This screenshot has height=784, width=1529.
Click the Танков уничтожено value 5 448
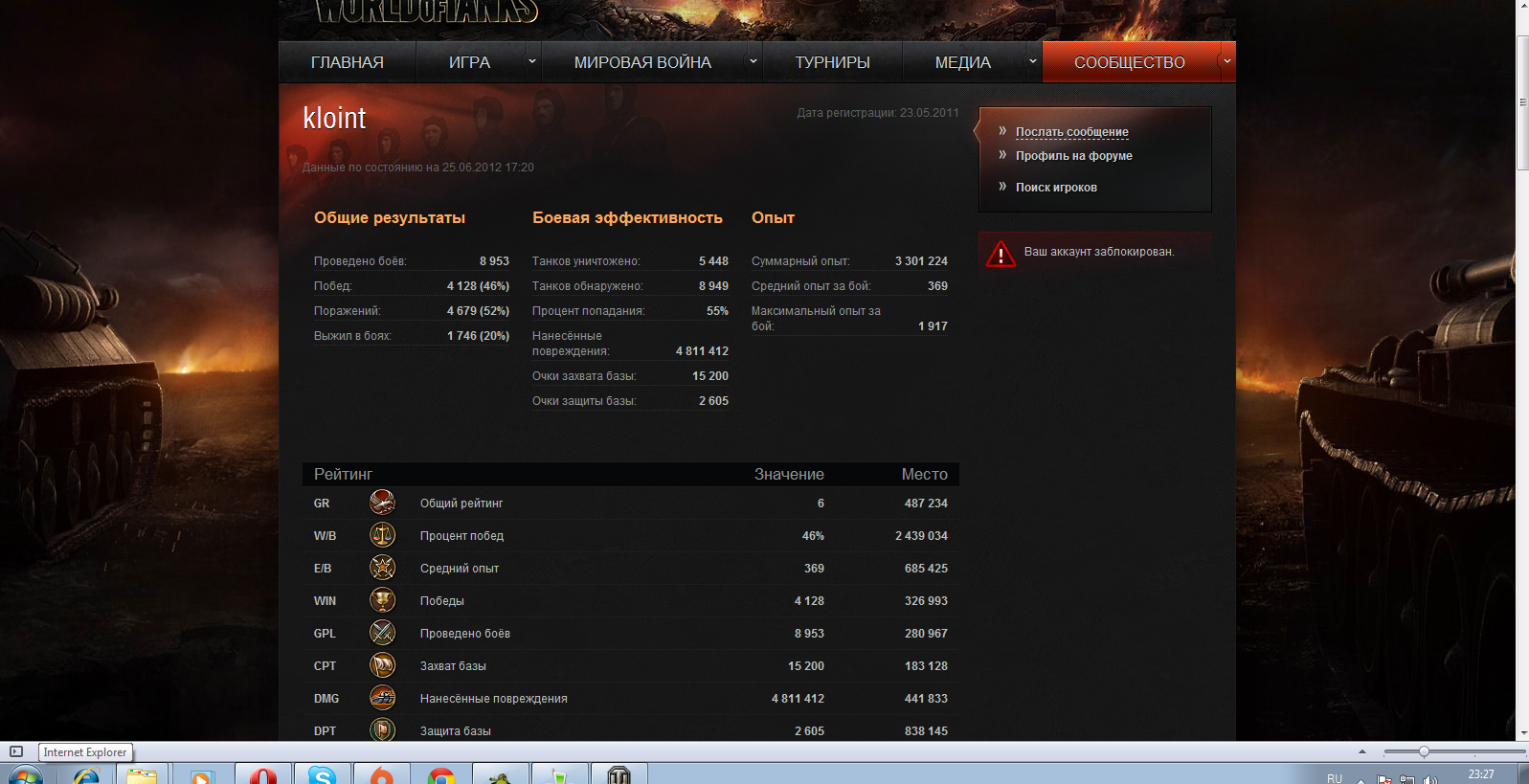[713, 261]
